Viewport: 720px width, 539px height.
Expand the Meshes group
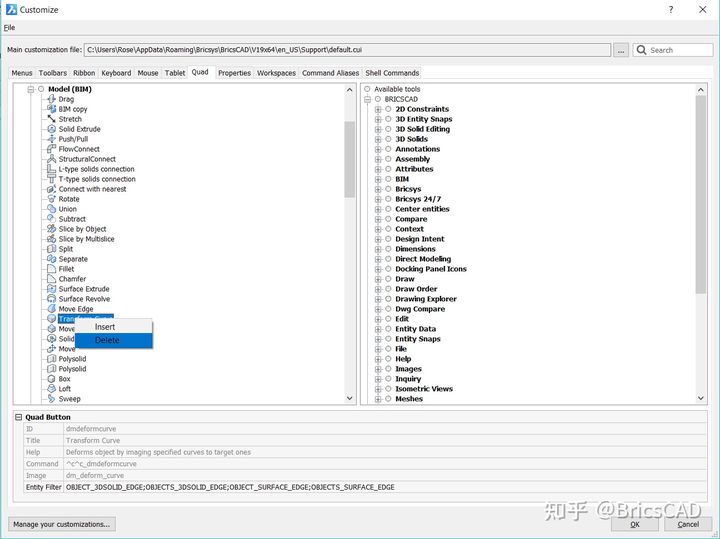coord(378,399)
